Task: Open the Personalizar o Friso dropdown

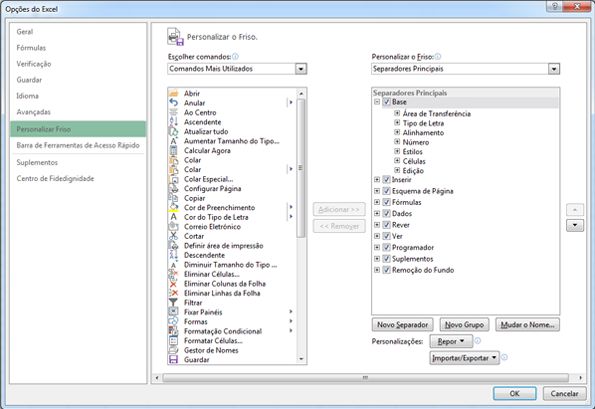Action: (554, 69)
